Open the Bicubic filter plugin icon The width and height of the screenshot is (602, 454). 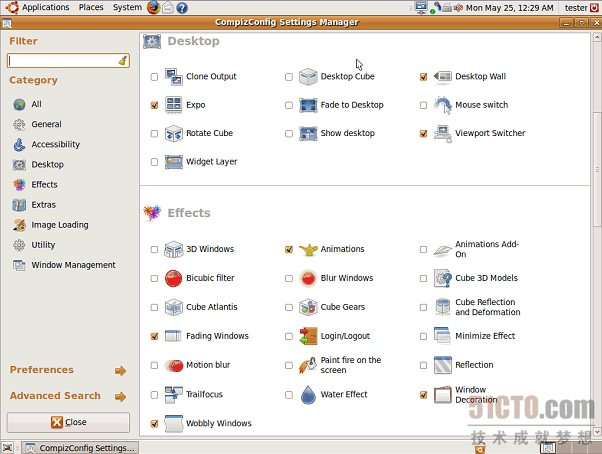coord(174,278)
